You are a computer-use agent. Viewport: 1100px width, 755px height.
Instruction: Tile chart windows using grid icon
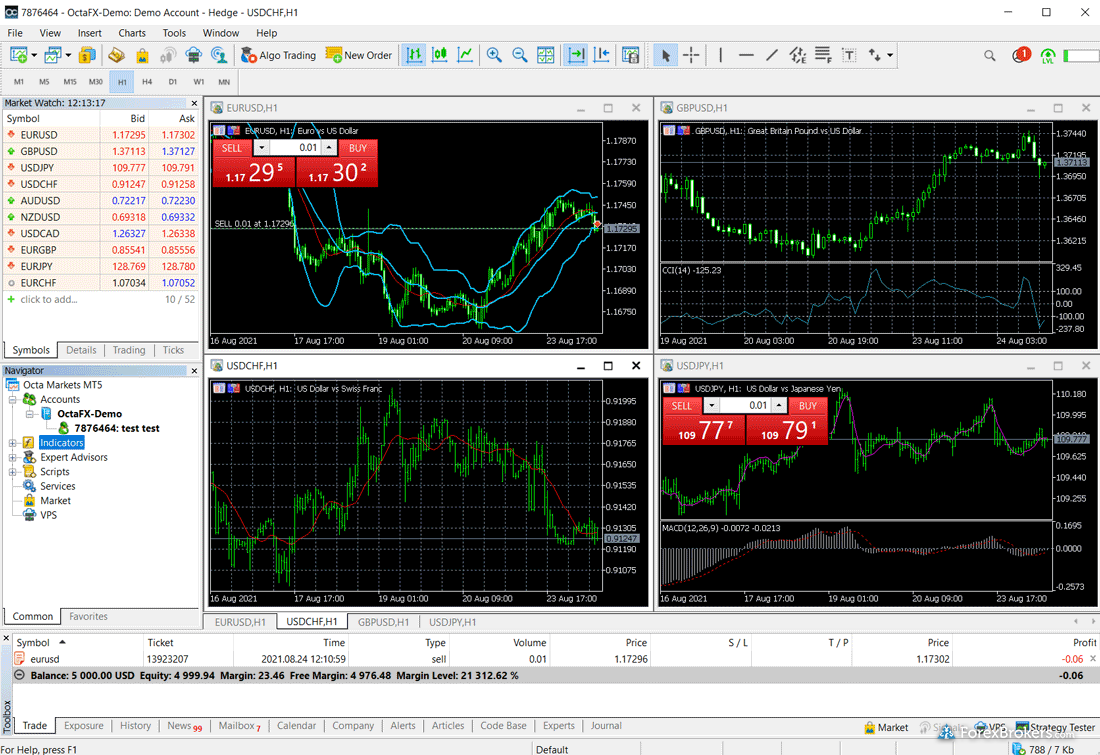click(545, 55)
